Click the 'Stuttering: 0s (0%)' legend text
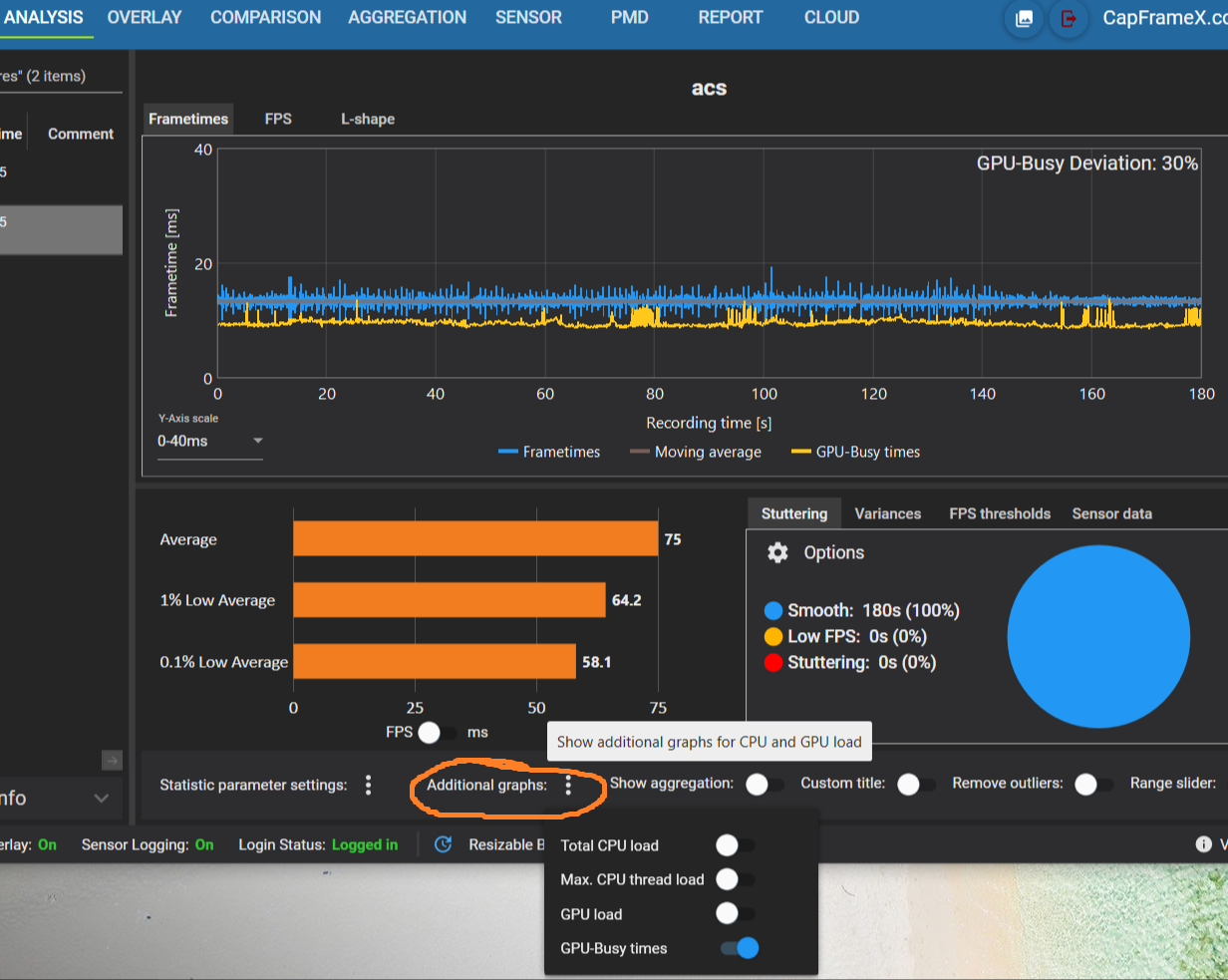Viewport: 1228px width, 980px height. 862,663
